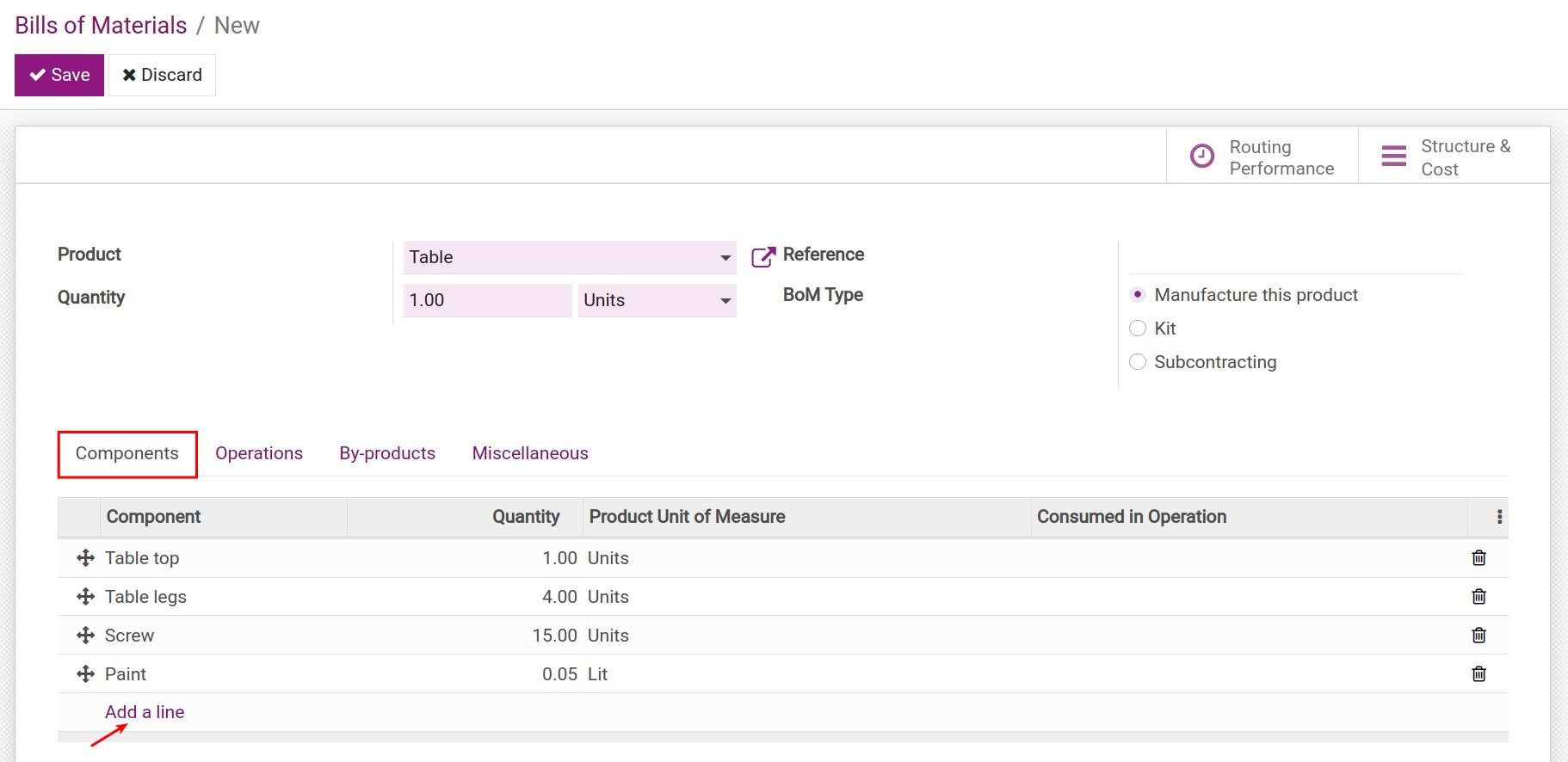The width and height of the screenshot is (1568, 762).
Task: Edit the Screw quantity 15.00
Action: point(554,636)
